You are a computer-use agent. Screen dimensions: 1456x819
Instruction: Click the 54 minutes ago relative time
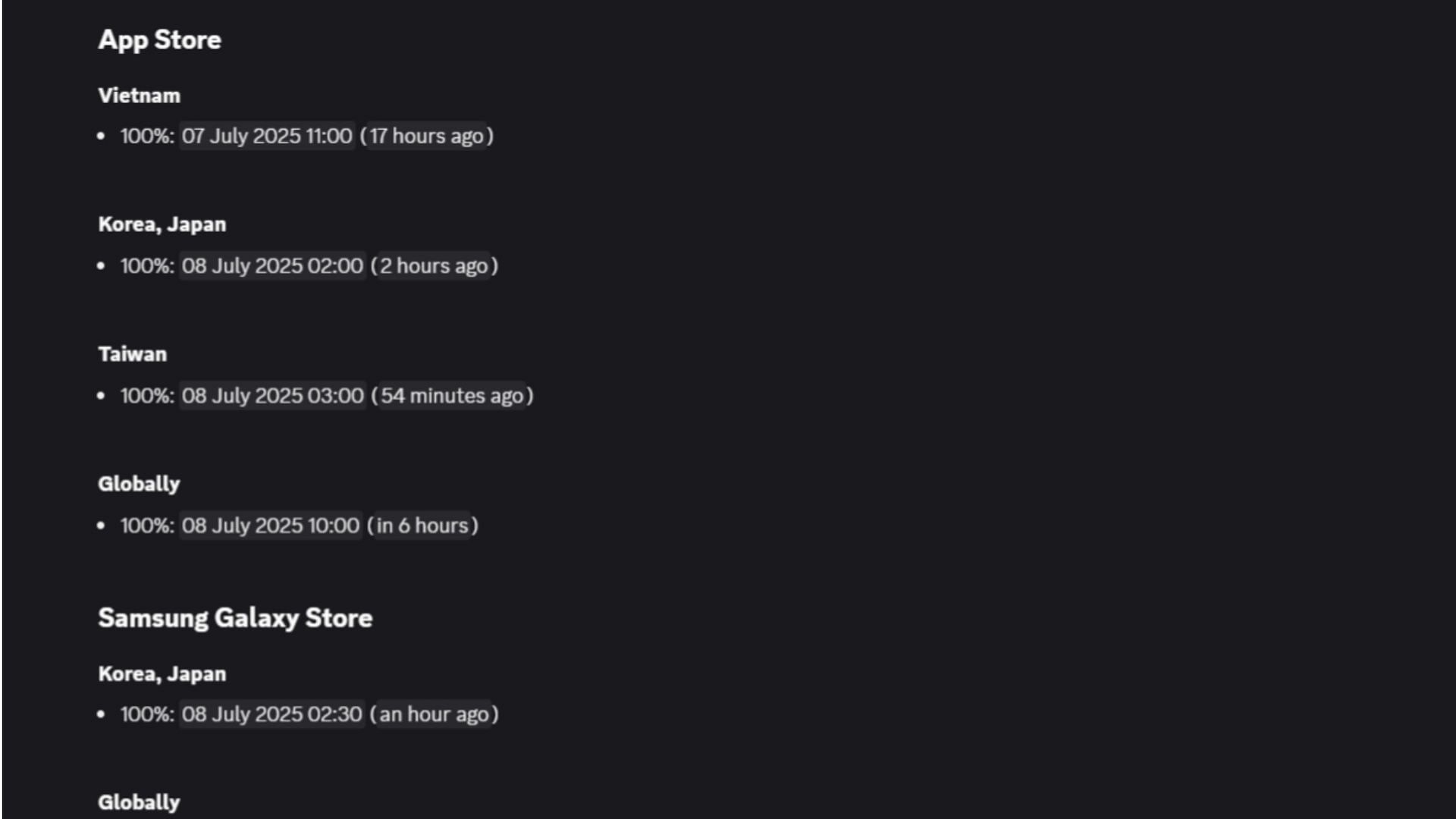(x=452, y=396)
